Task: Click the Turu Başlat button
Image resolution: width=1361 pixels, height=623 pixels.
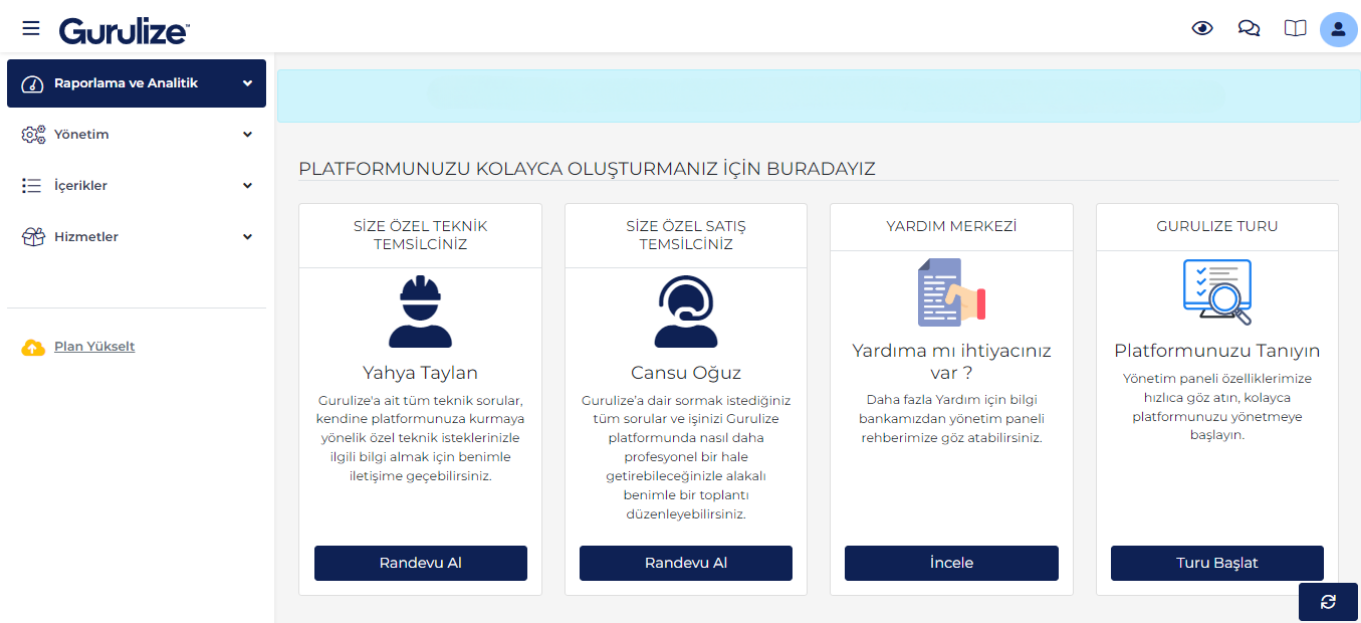Action: coord(1217,563)
